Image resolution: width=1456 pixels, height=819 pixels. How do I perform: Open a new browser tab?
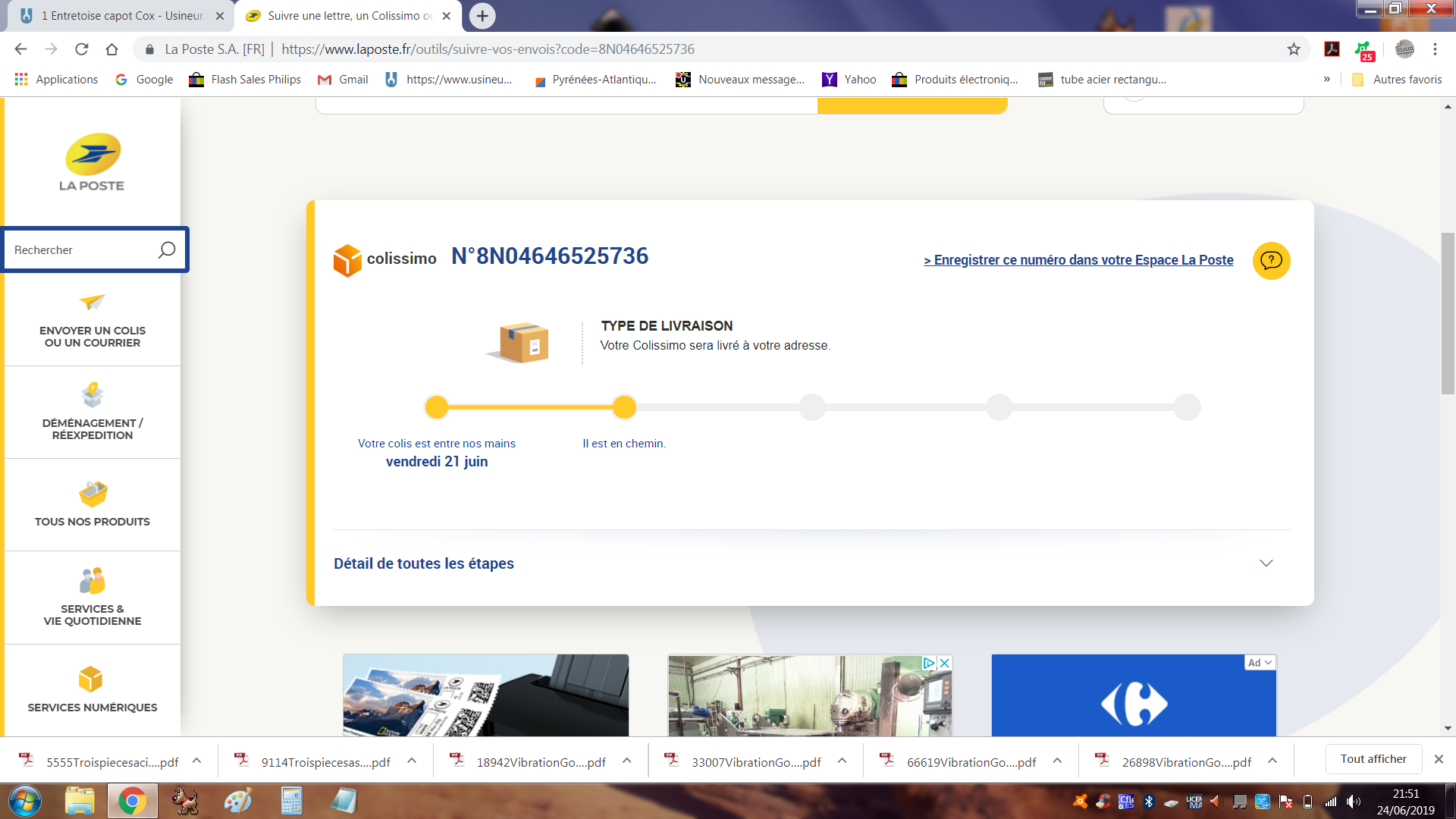pos(482,16)
